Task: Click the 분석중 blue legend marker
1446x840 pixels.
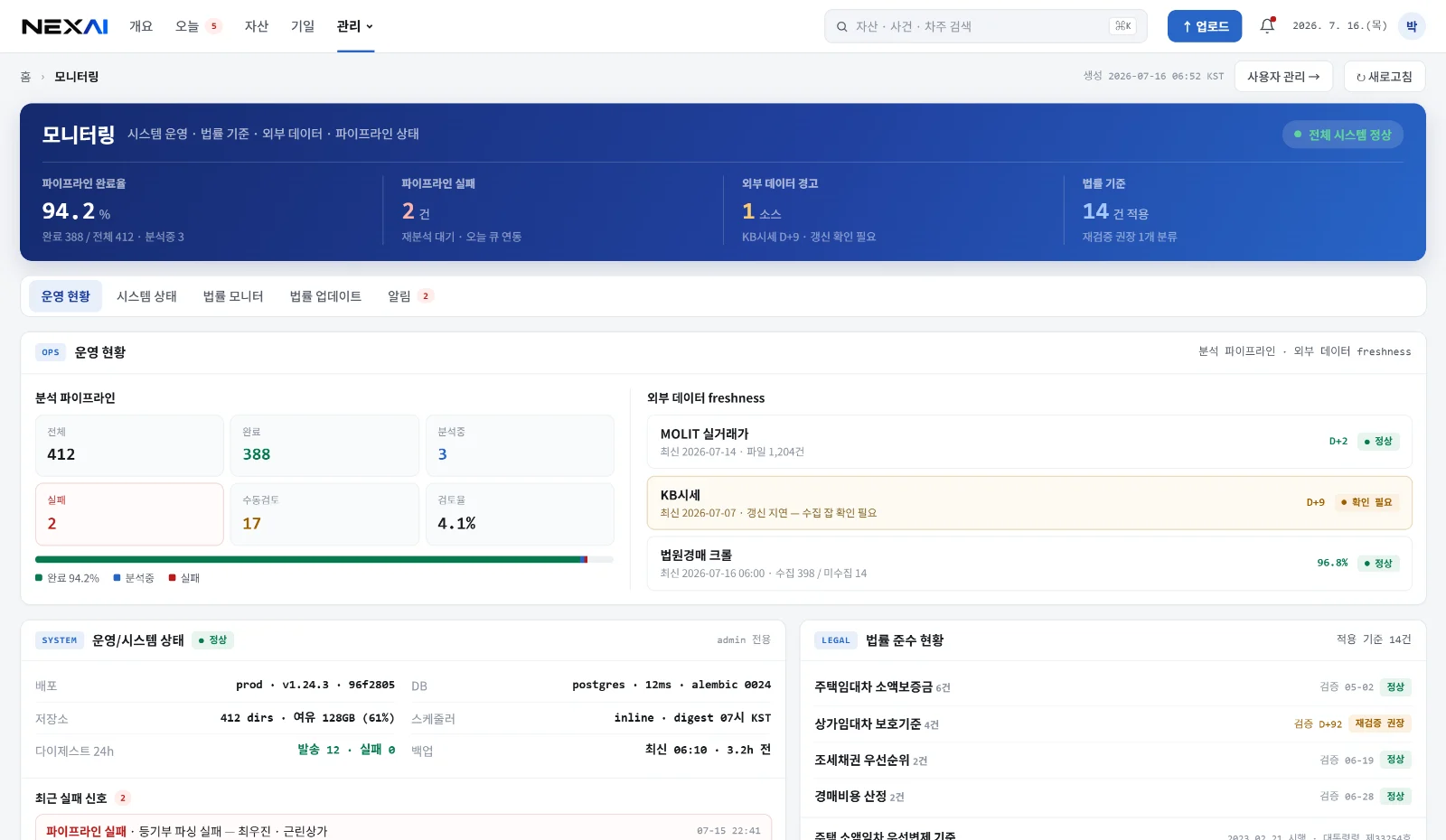Action: pos(117,578)
